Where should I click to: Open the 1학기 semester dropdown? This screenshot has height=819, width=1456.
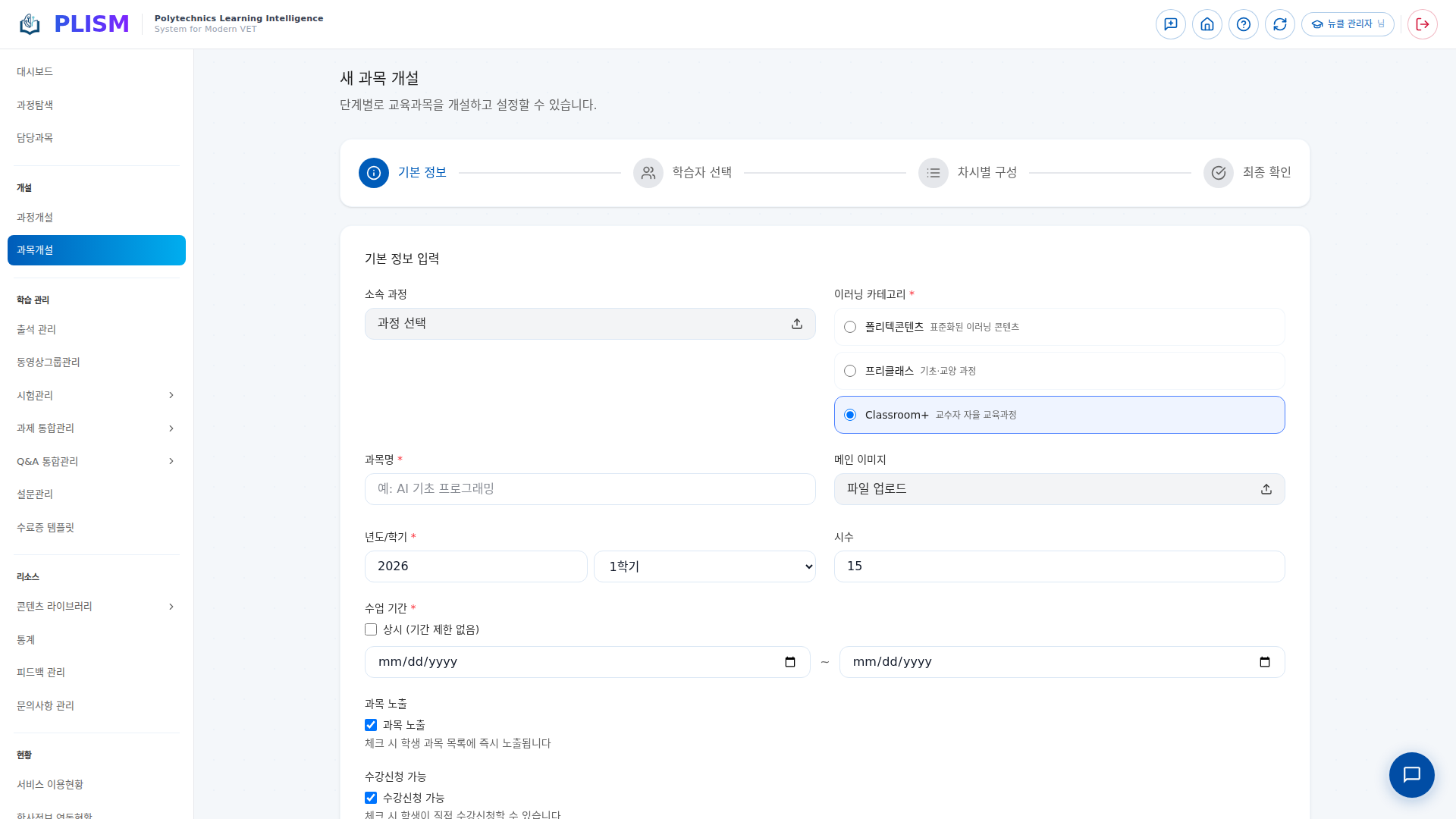704,566
